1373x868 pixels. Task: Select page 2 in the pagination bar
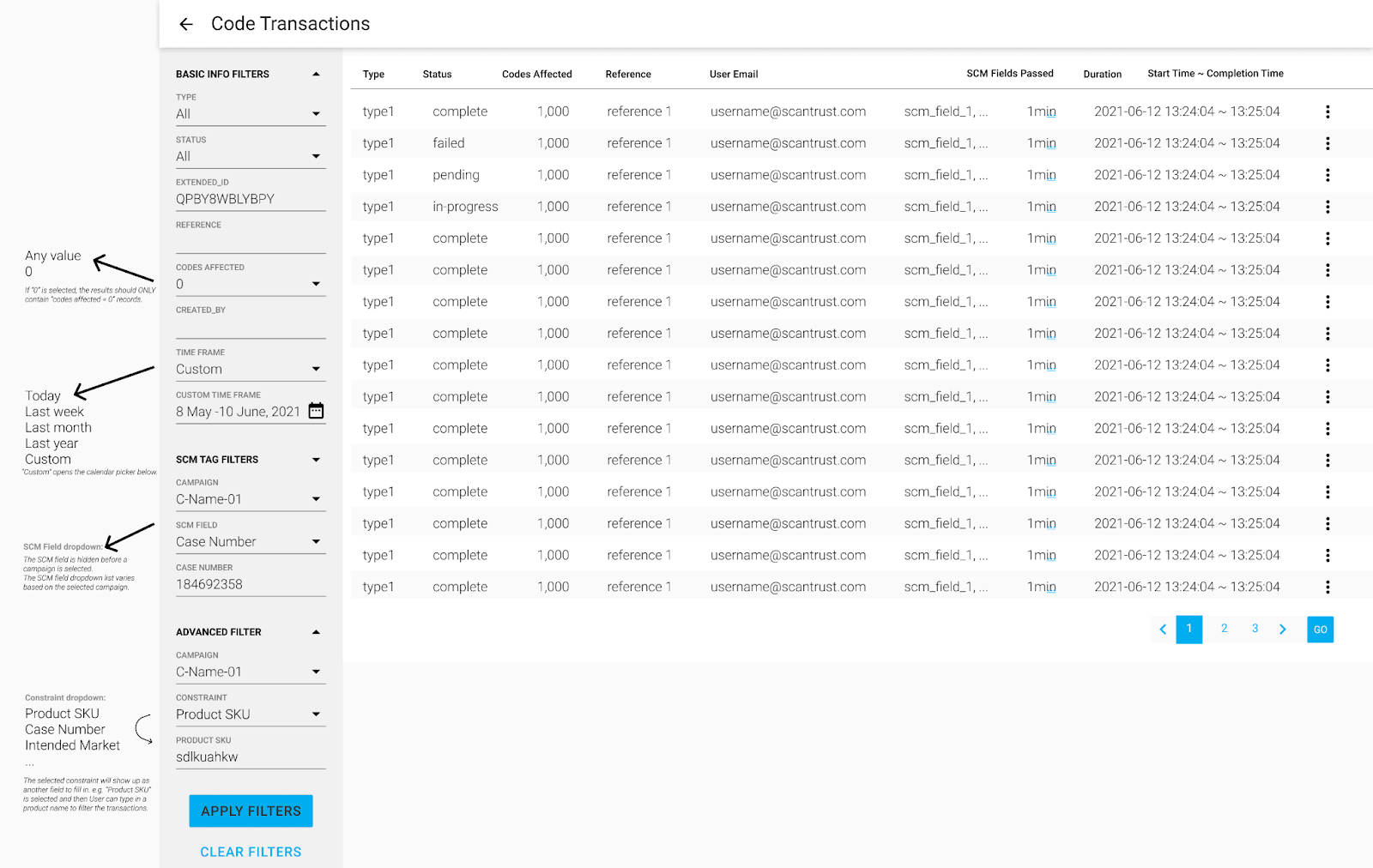1224,629
